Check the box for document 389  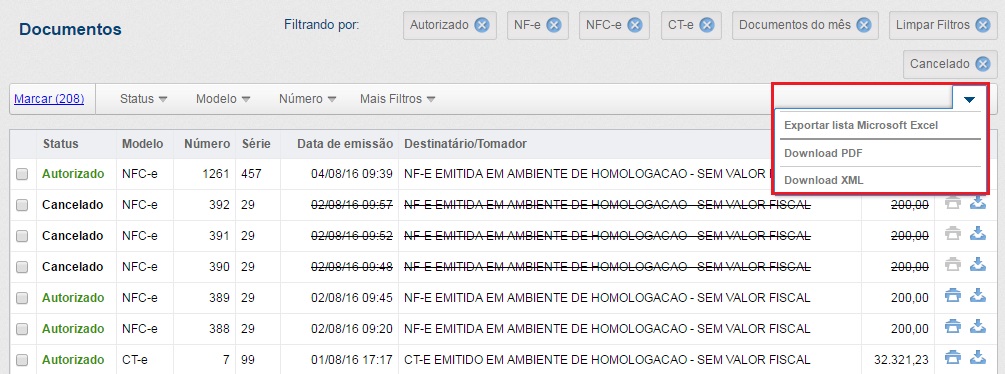pos(22,298)
